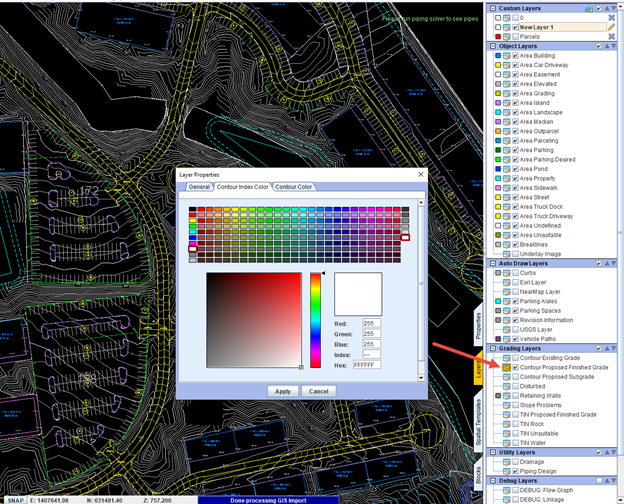The image size is (624, 504).
Task: Click the Blue value field
Action: [x=371, y=344]
